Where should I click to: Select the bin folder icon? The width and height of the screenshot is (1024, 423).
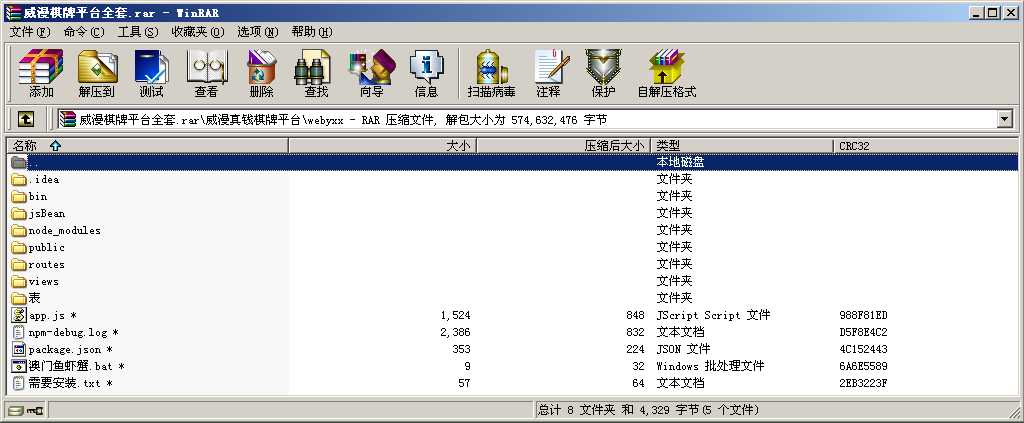point(19,196)
